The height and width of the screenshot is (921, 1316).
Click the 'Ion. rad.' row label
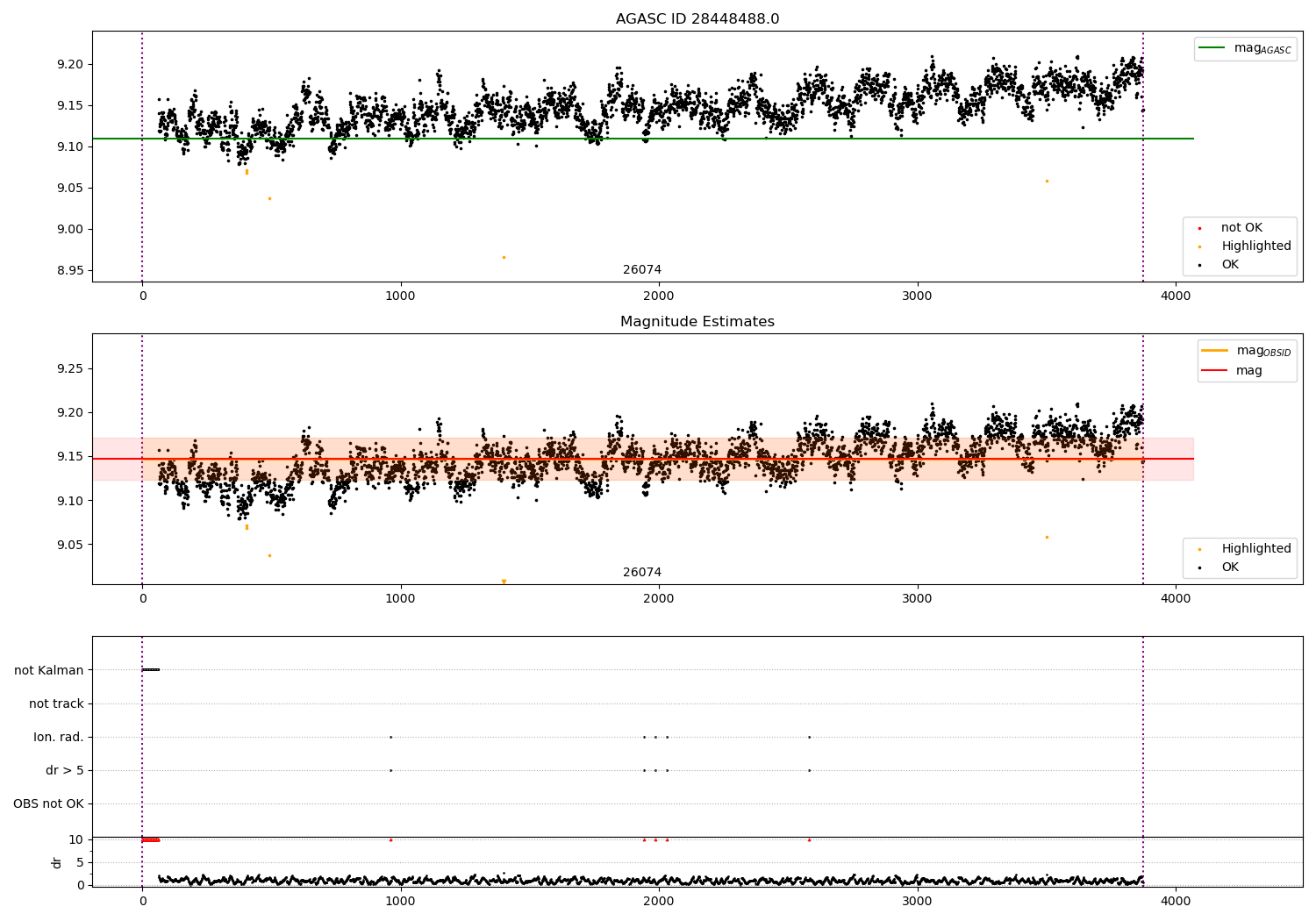click(x=59, y=737)
